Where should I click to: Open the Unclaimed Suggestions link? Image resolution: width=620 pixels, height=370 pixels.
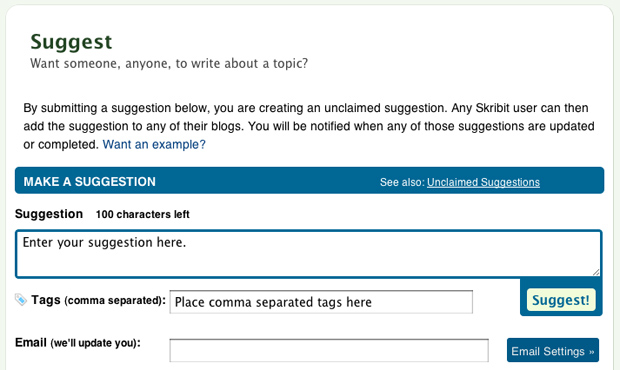pyautogui.click(x=483, y=182)
